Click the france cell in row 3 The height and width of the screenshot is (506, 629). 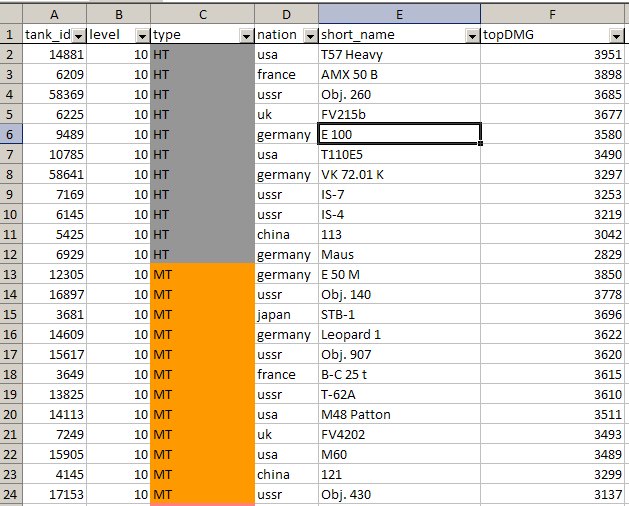[286, 74]
